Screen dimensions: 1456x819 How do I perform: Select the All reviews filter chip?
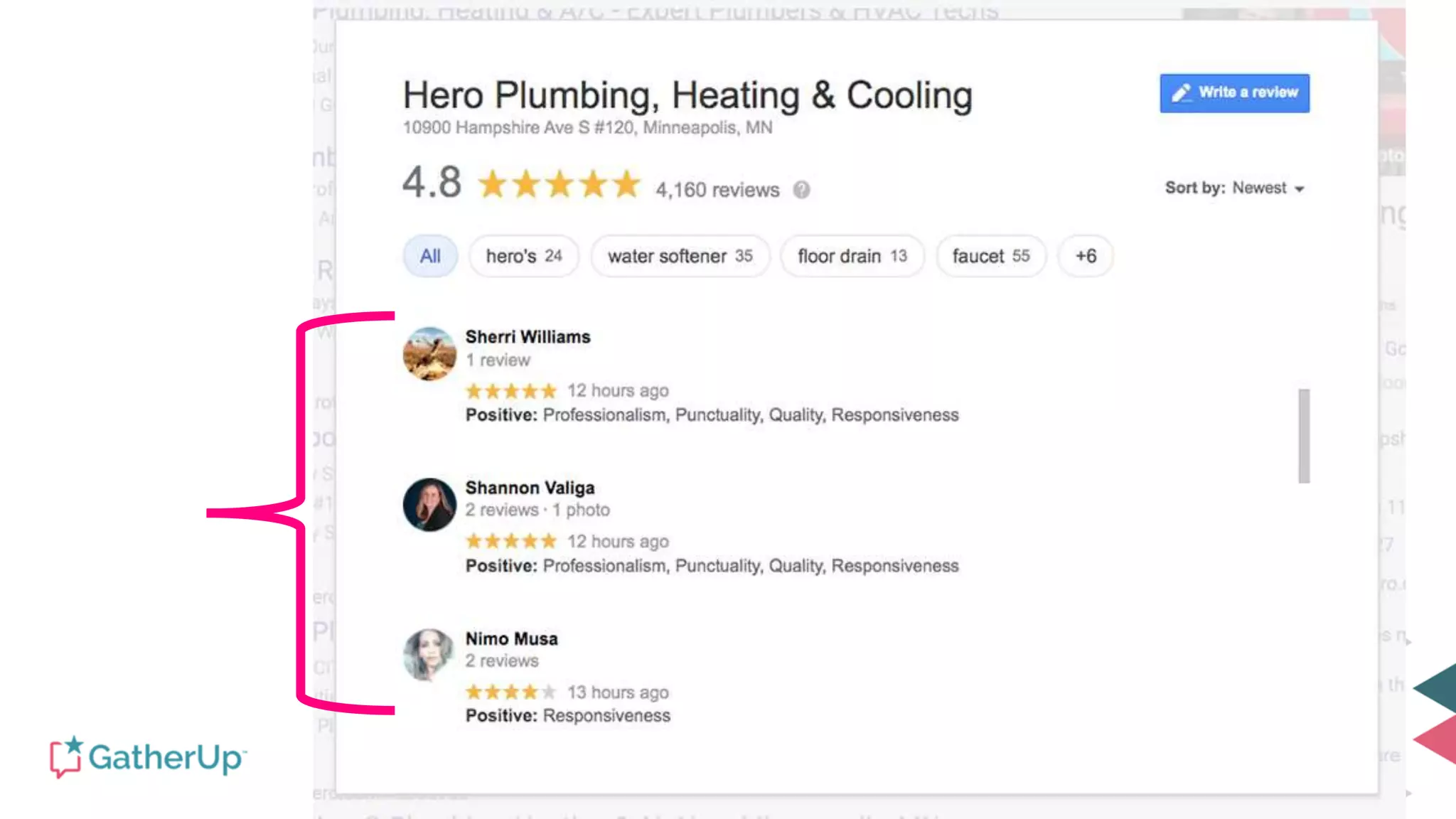tap(430, 256)
